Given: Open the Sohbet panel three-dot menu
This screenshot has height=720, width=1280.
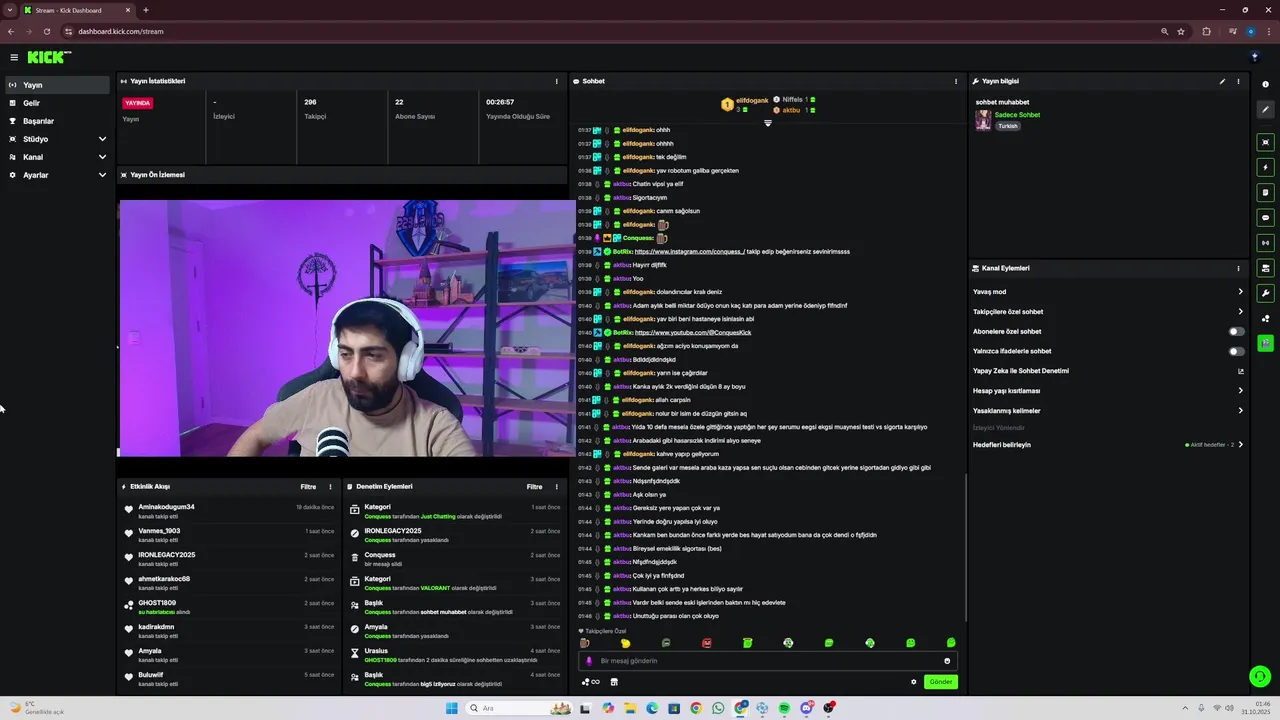Looking at the screenshot, I should tap(956, 81).
